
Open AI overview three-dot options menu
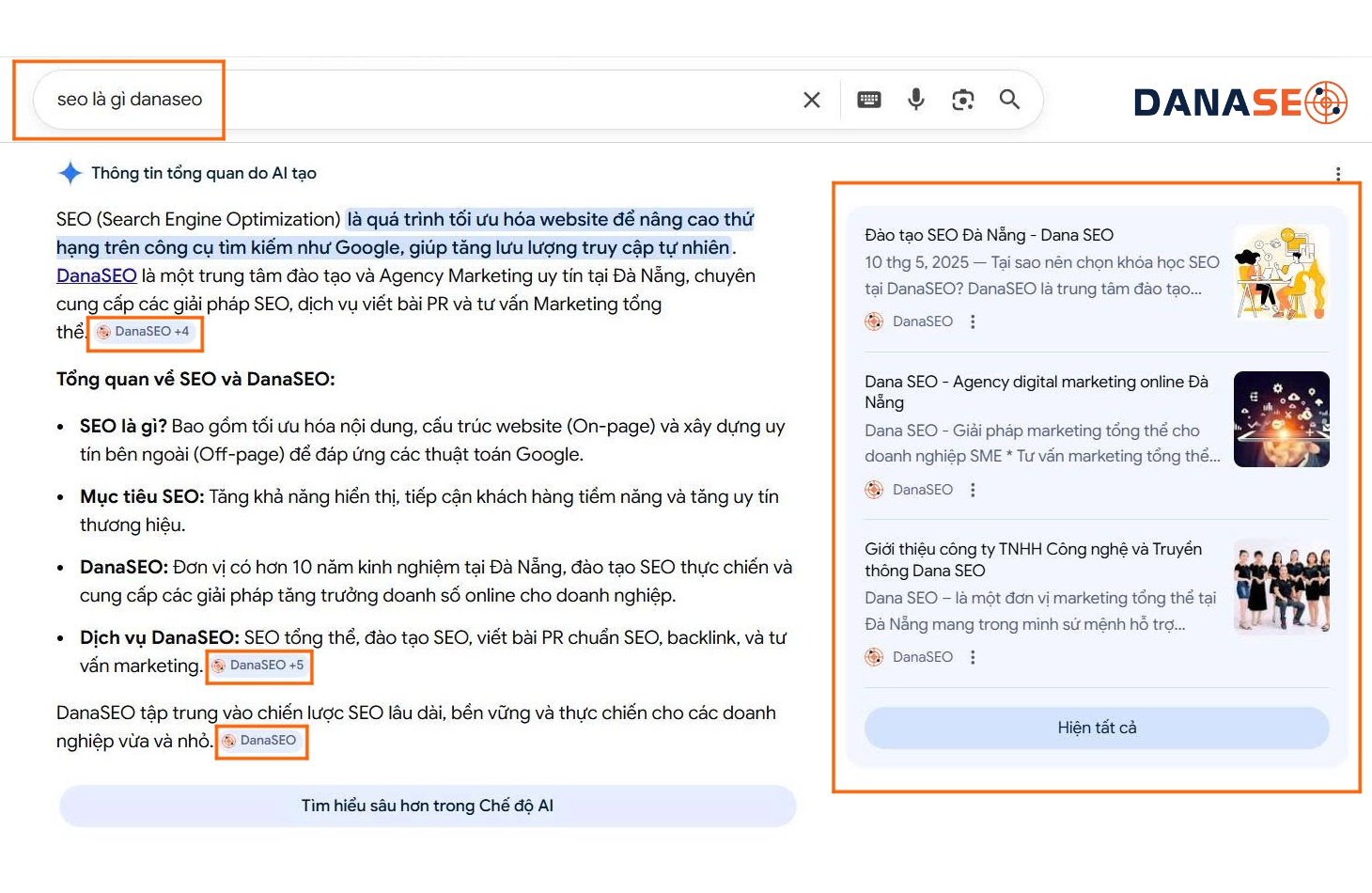tap(1338, 174)
